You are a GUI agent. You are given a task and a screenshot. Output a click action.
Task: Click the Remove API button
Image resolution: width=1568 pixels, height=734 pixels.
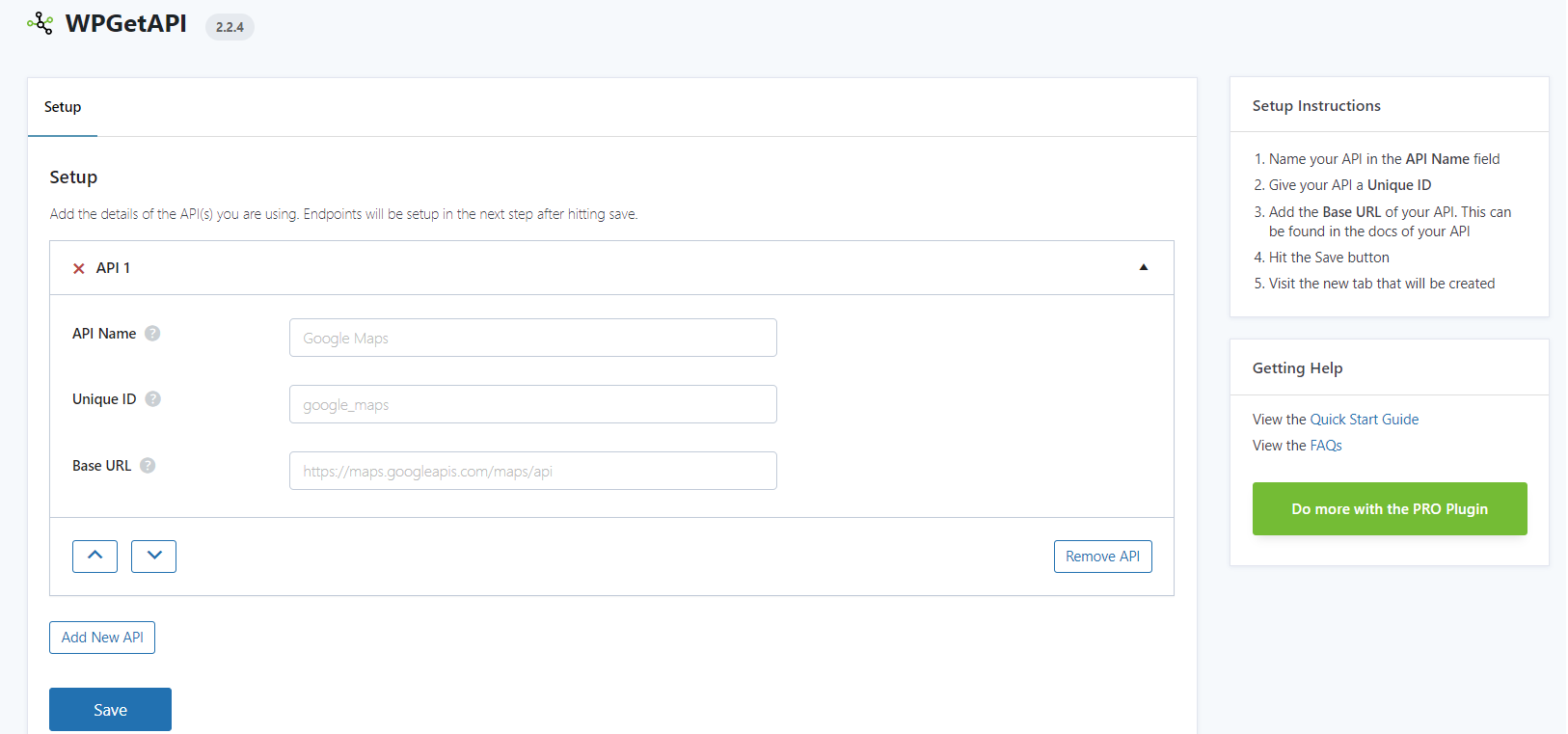(x=1102, y=557)
